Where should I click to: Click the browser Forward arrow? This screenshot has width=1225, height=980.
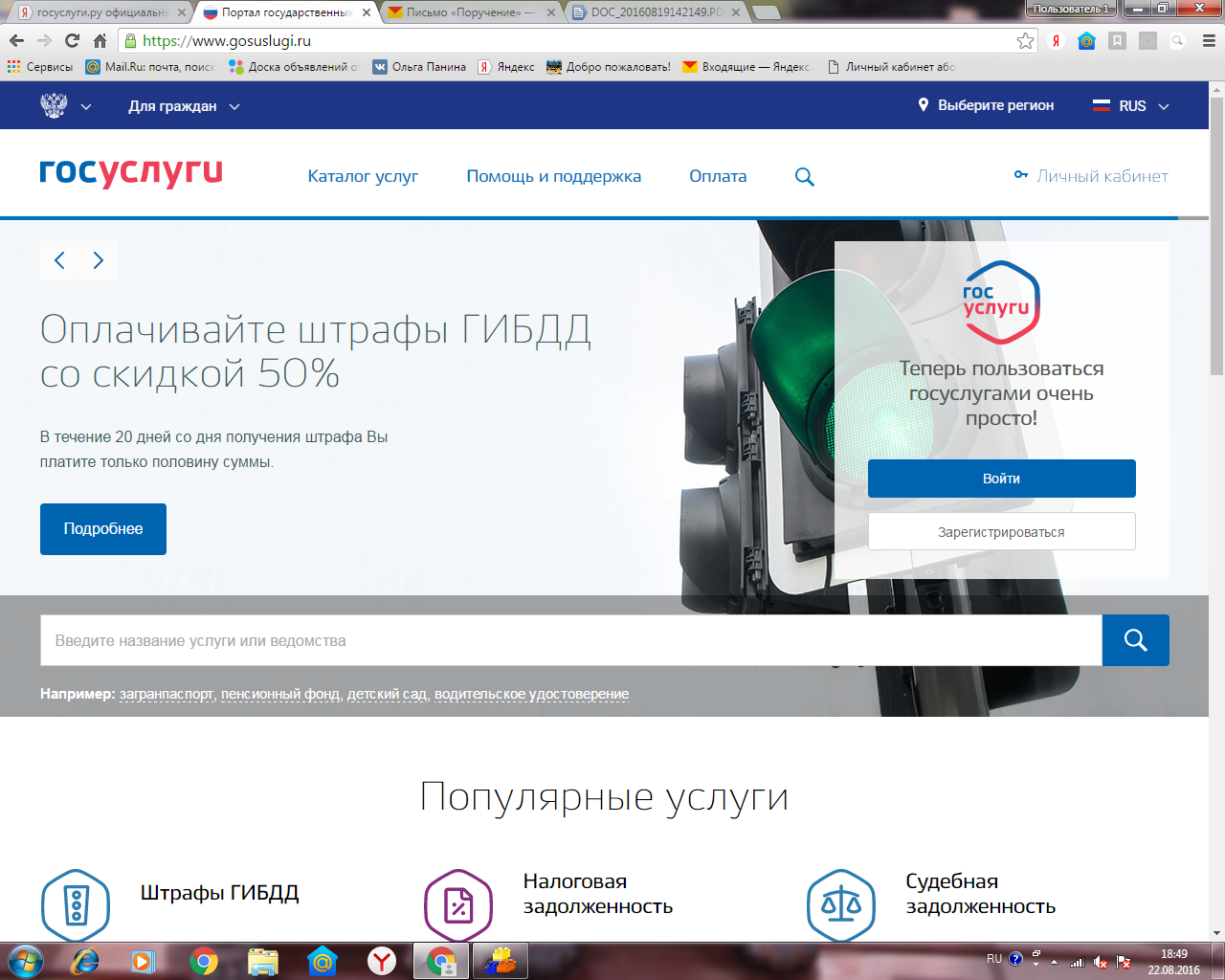pos(44,41)
